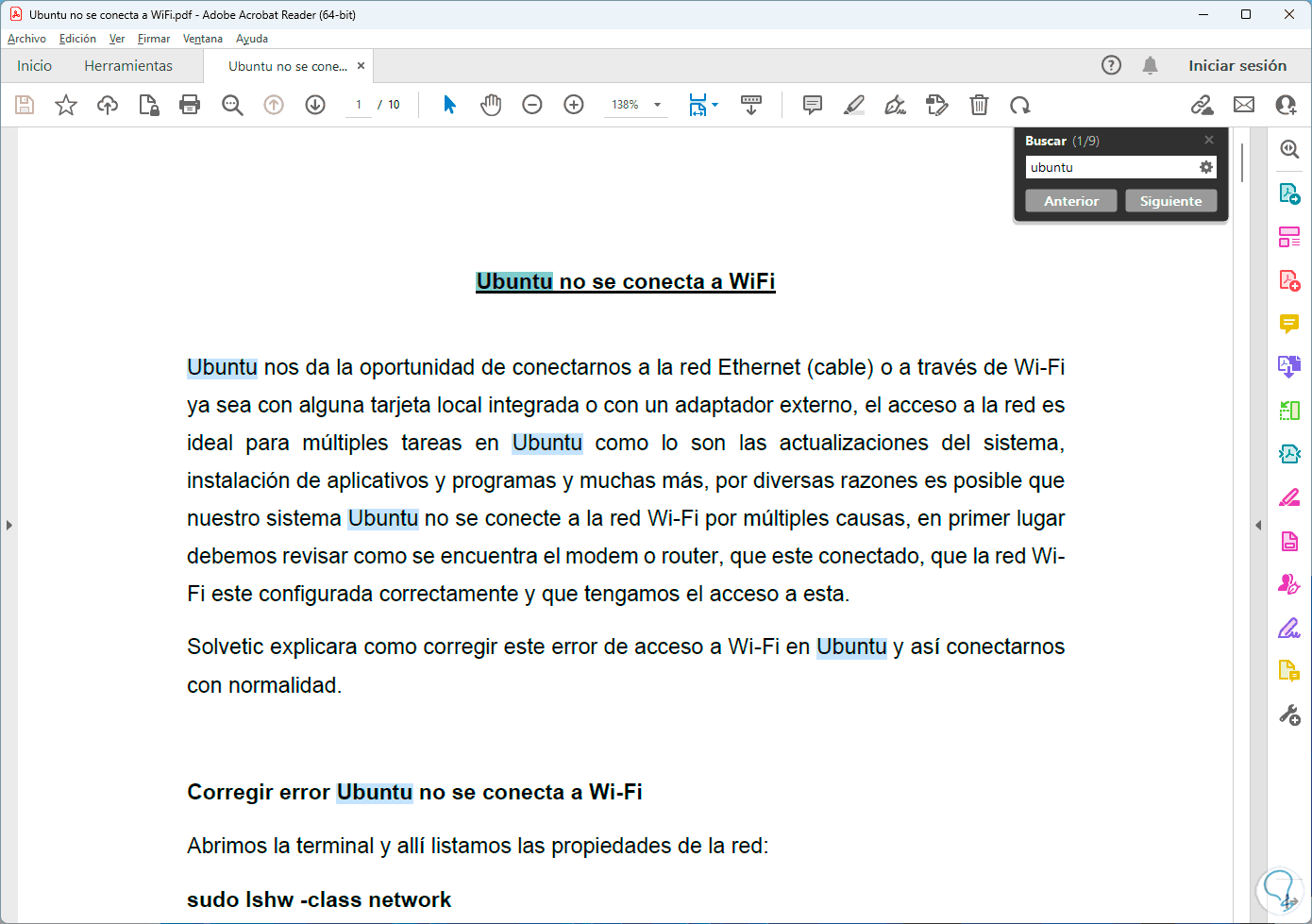
Task: Zoom out with the minus icon
Action: (532, 105)
